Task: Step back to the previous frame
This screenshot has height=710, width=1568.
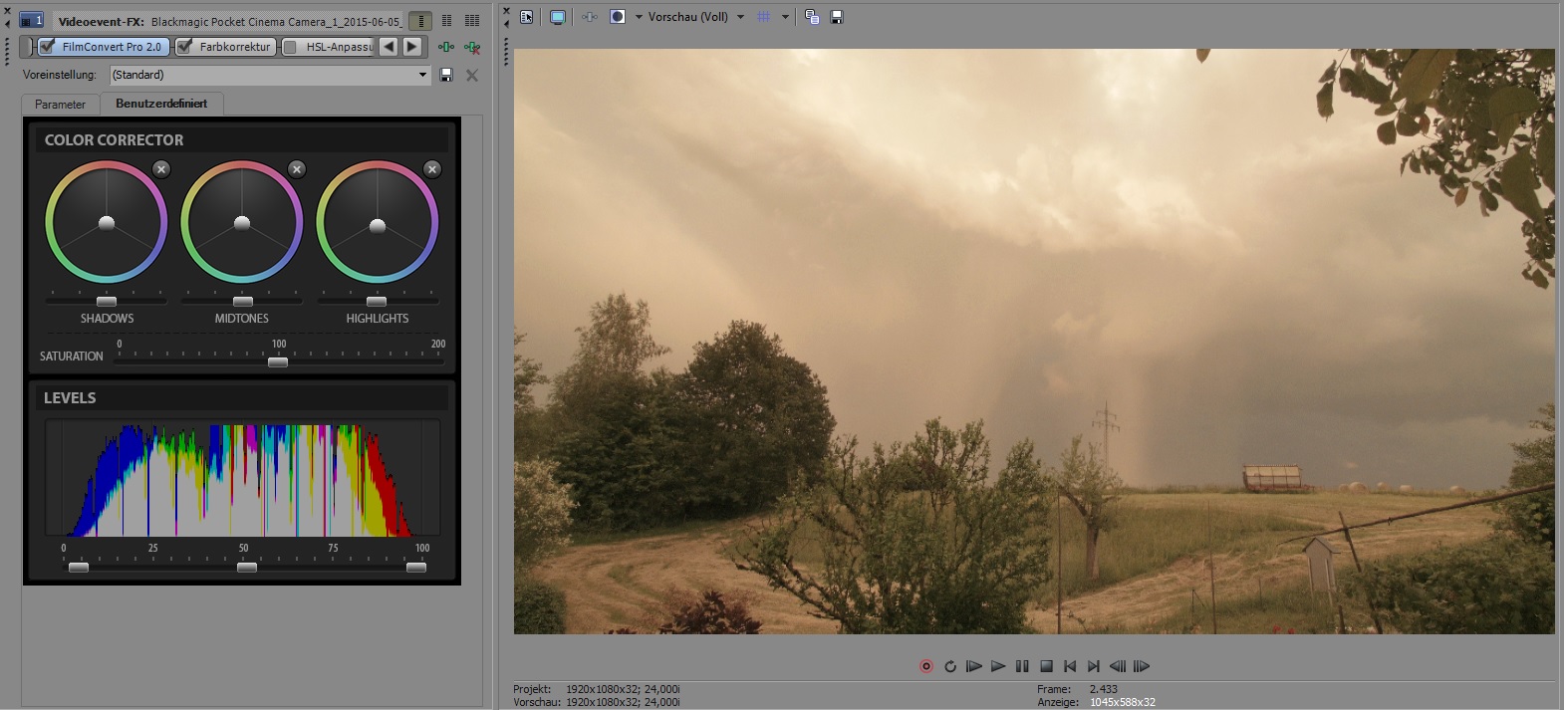Action: (x=1118, y=666)
